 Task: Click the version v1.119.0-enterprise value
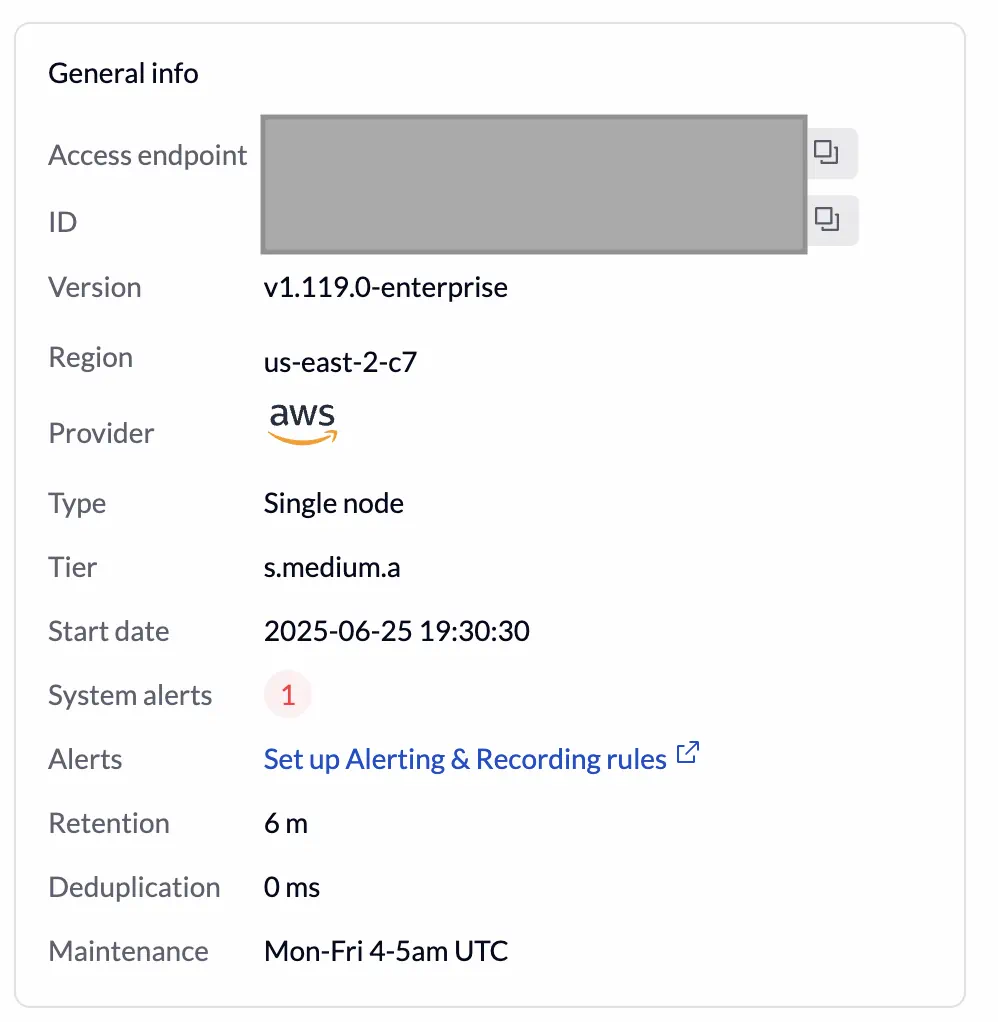tap(385, 287)
